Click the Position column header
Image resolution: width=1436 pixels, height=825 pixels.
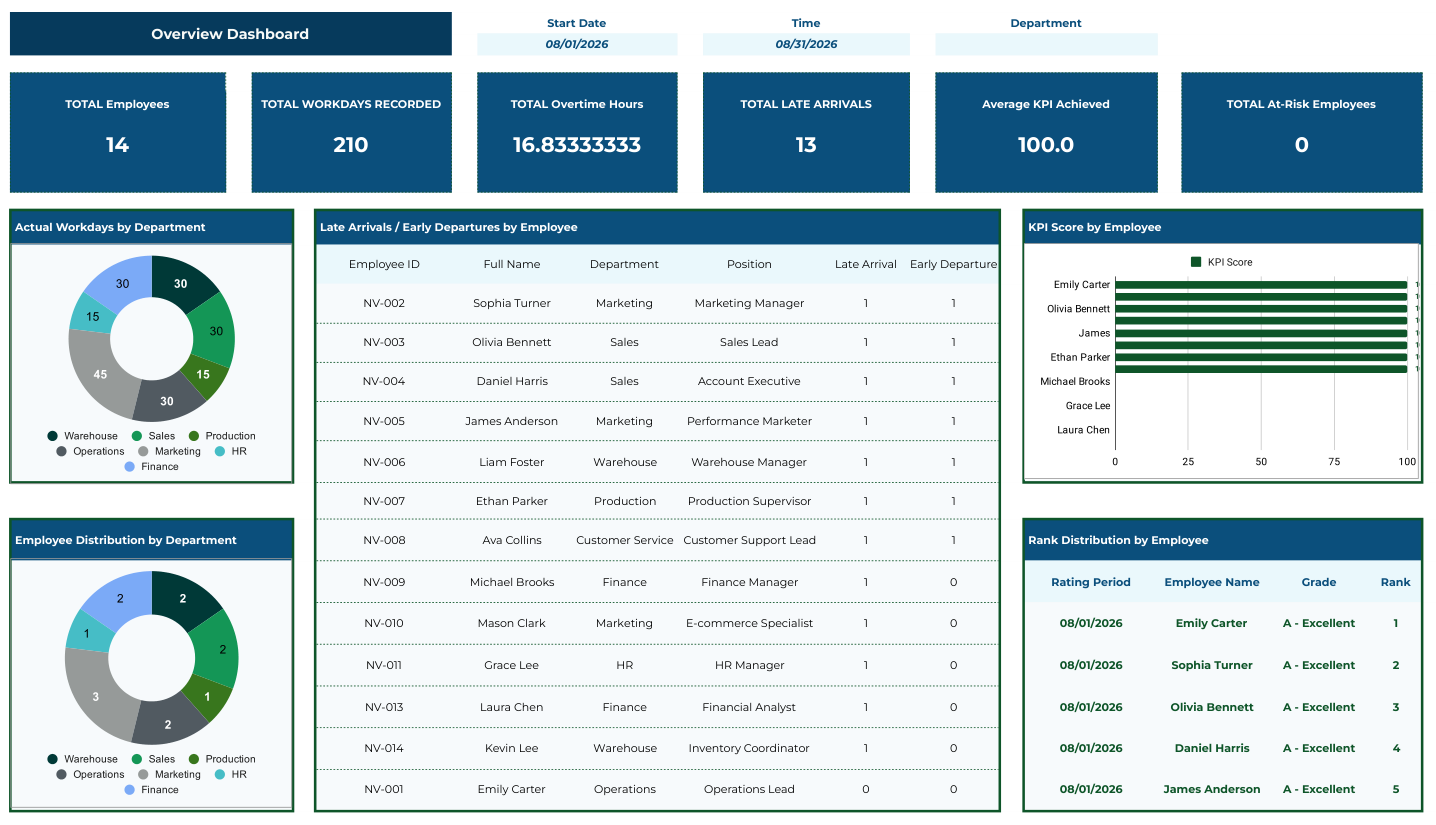click(749, 264)
